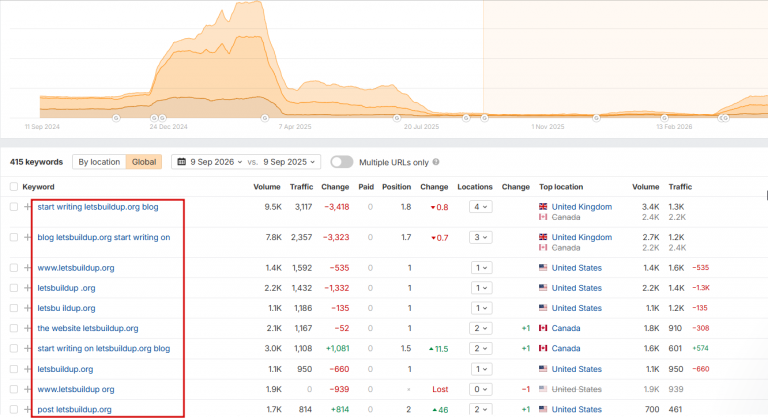
Task: Click the 7 Apr 2025 axis label
Action: [295, 126]
